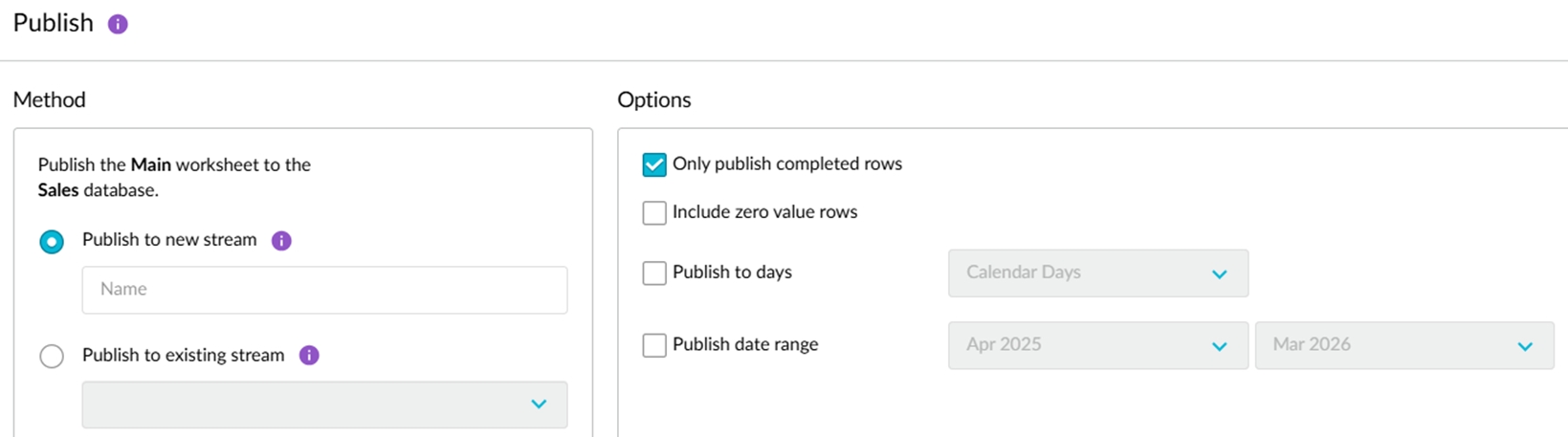
Task: Click the Publish to days label text
Action: (x=732, y=273)
